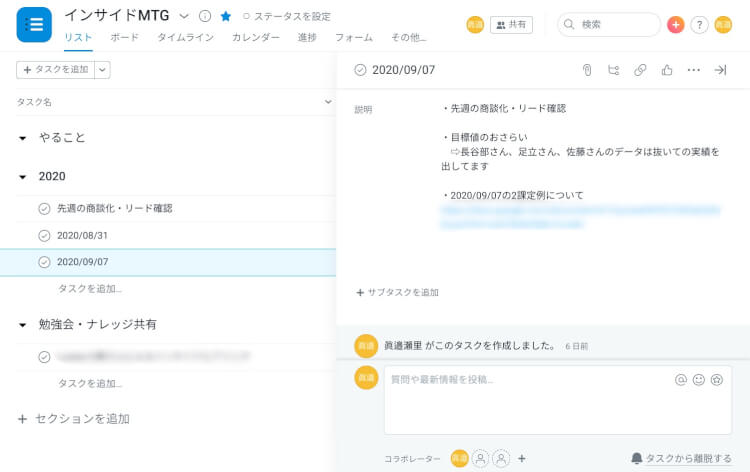
Task: Close task detail pane with arrow icon
Action: pyautogui.click(x=720, y=70)
